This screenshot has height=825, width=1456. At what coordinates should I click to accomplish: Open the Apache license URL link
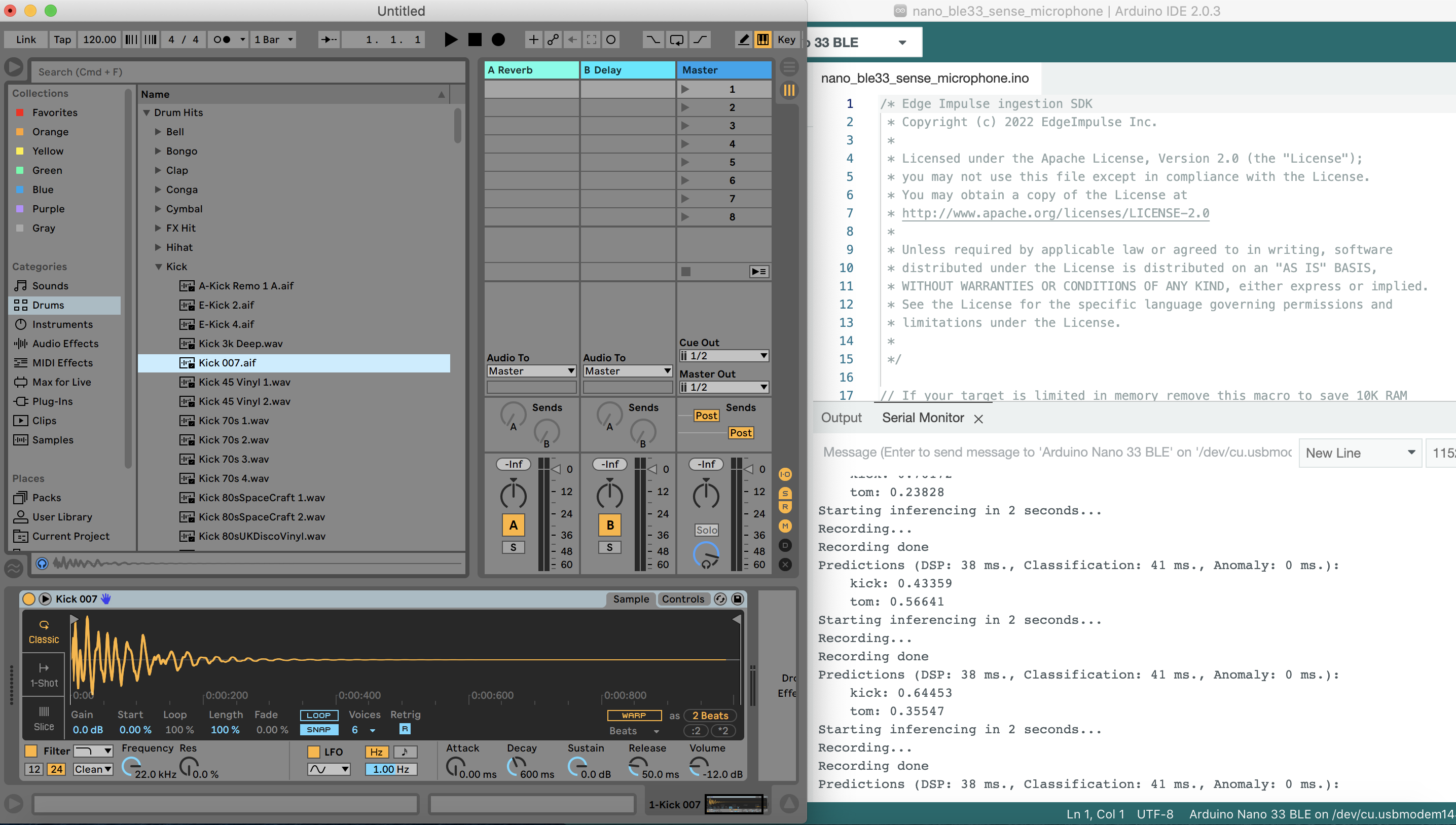click(1054, 213)
